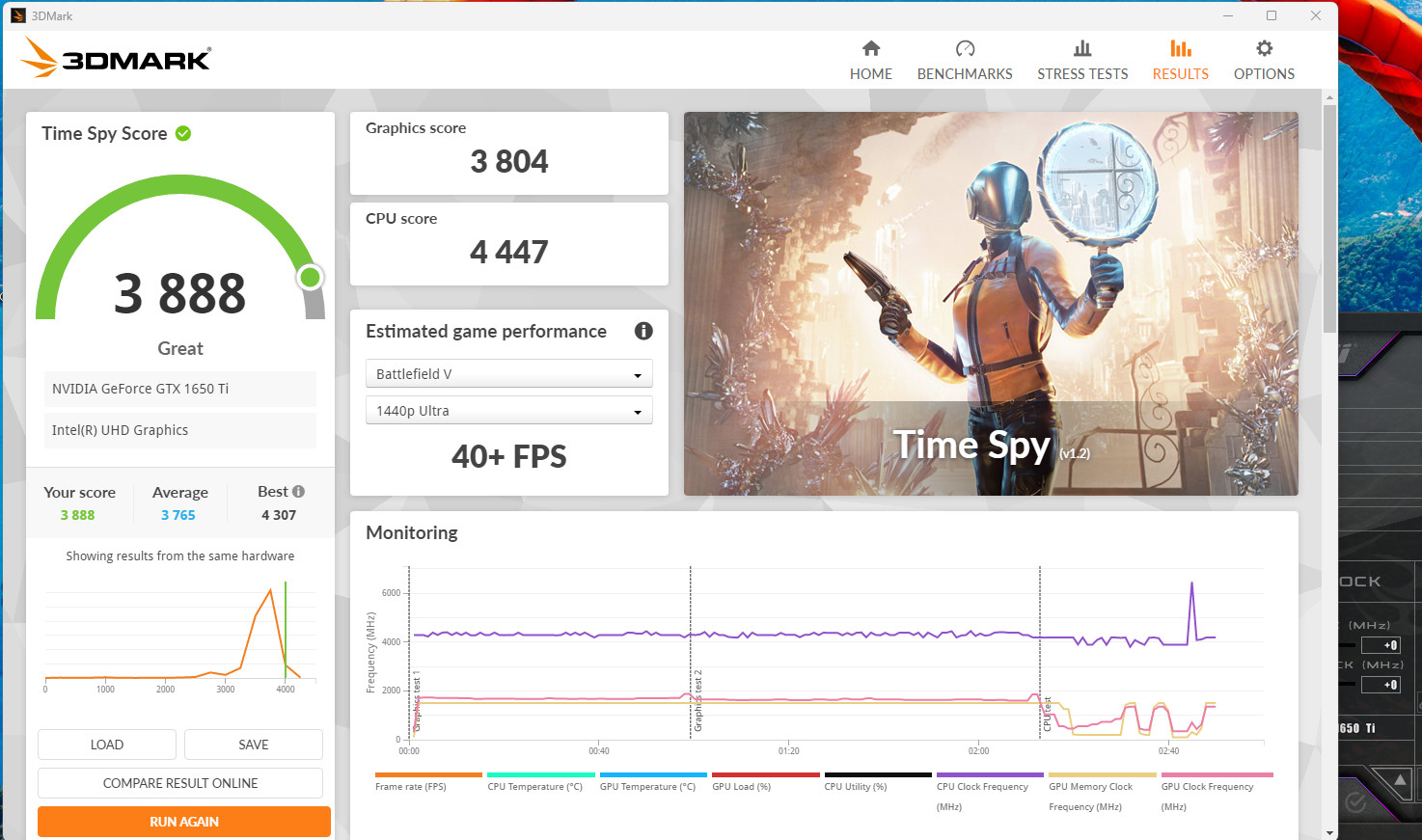1422x840 pixels.
Task: Toggle GPU Load (%) legend item
Action: tap(765, 782)
